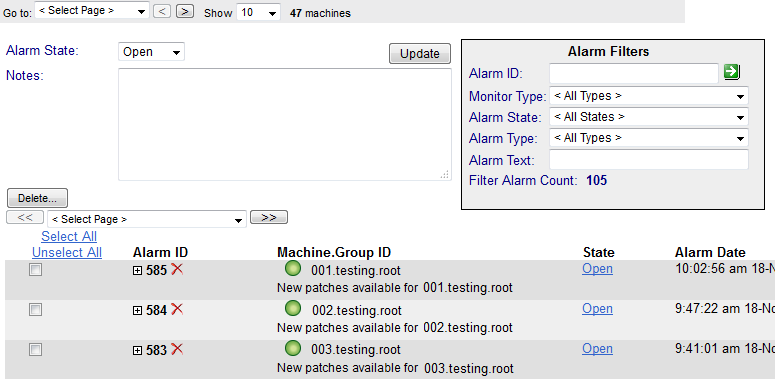Click the Select All link
This screenshot has height=379, width=775.
point(69,236)
